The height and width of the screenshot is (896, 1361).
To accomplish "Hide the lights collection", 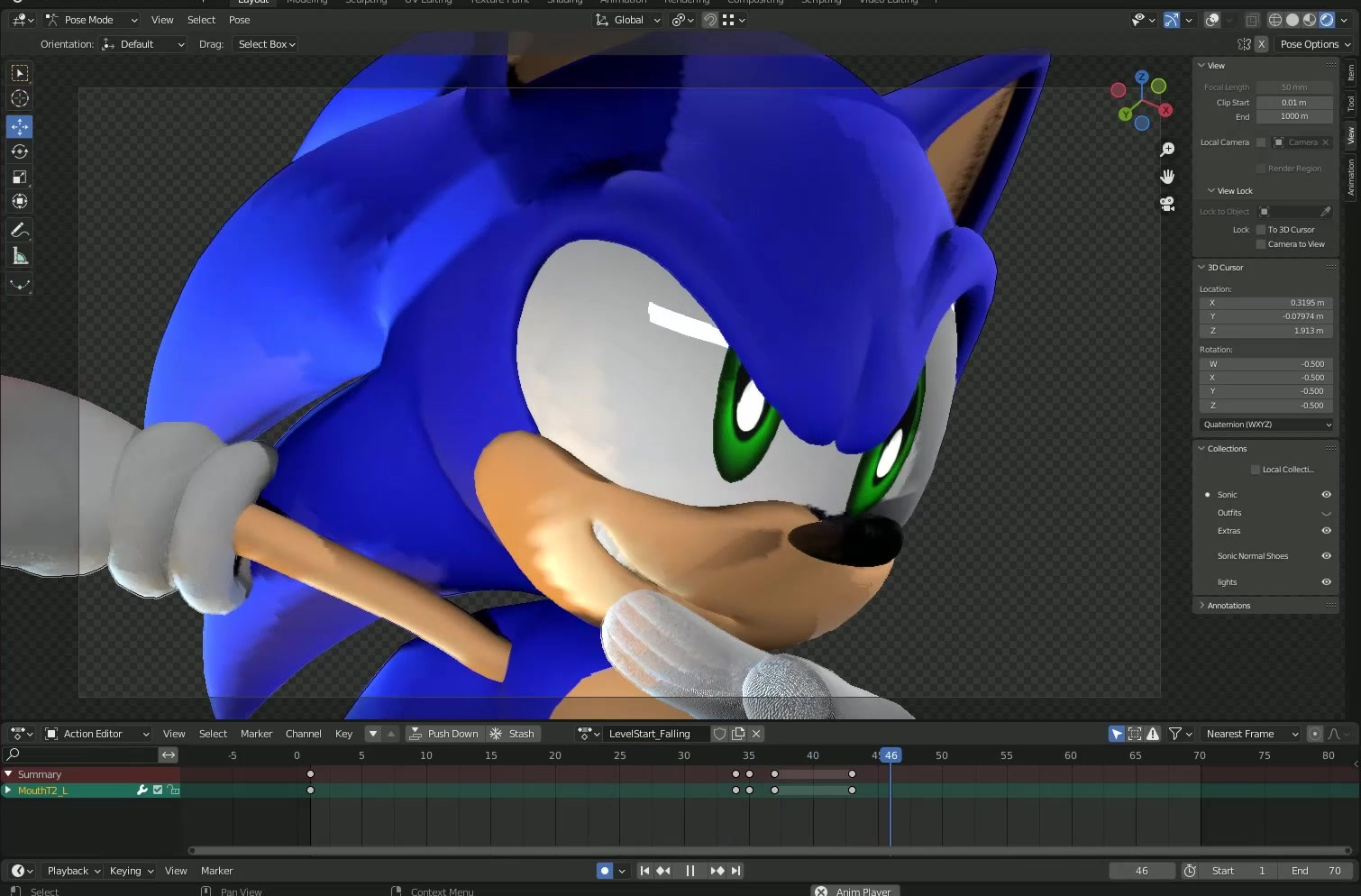I will [x=1326, y=582].
